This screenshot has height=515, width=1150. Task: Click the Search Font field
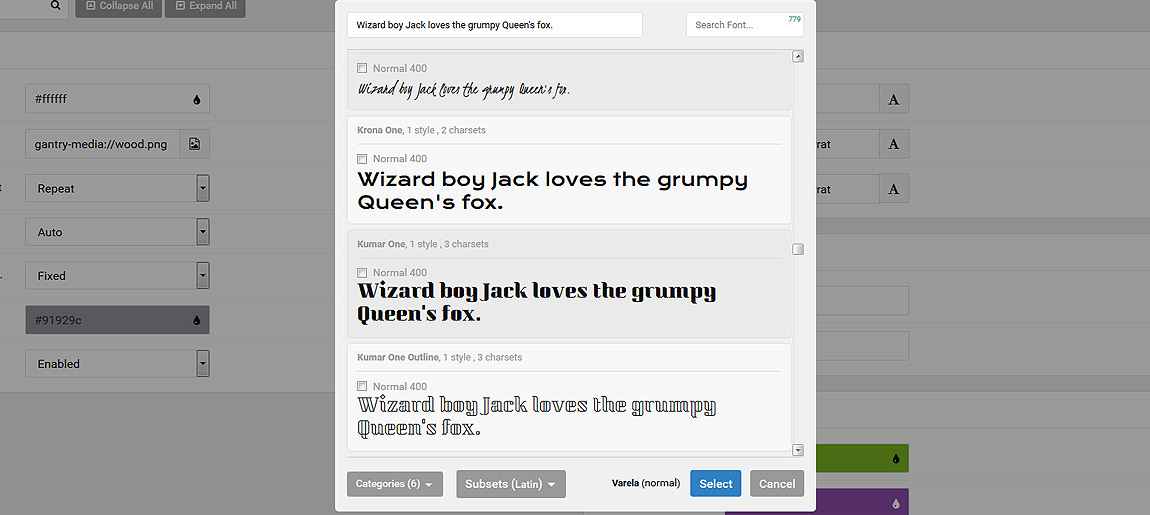pos(744,25)
